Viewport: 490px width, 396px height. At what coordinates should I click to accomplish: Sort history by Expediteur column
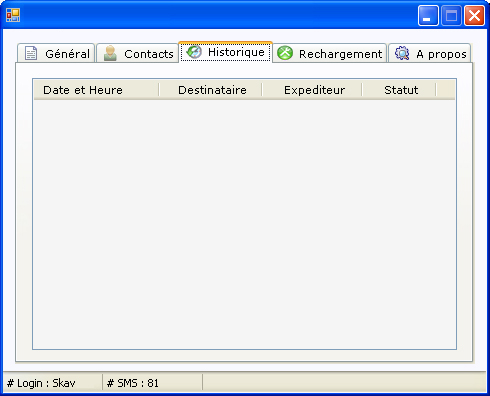312,90
